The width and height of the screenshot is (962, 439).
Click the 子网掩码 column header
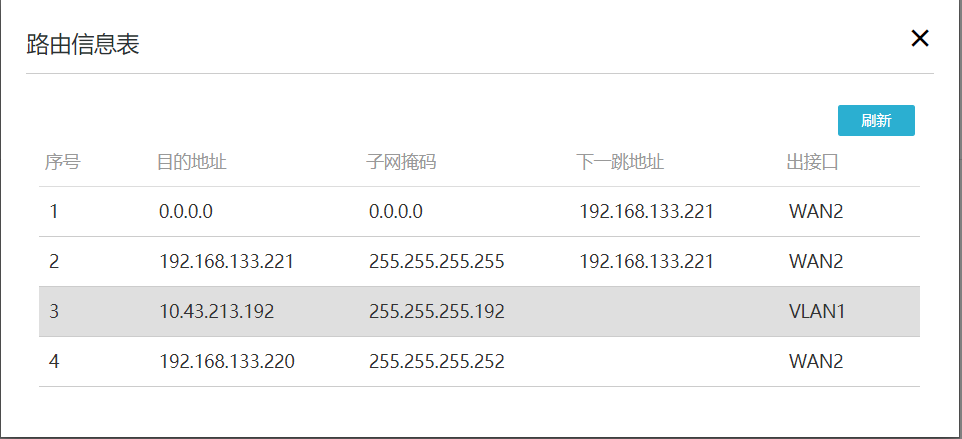coord(402,162)
